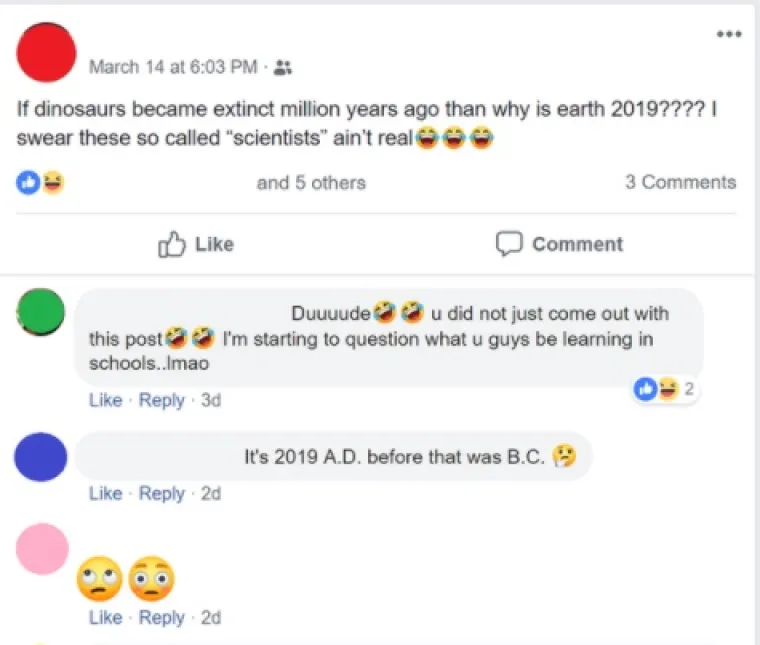
Task: Click the blue commenter avatar
Action: [x=42, y=458]
